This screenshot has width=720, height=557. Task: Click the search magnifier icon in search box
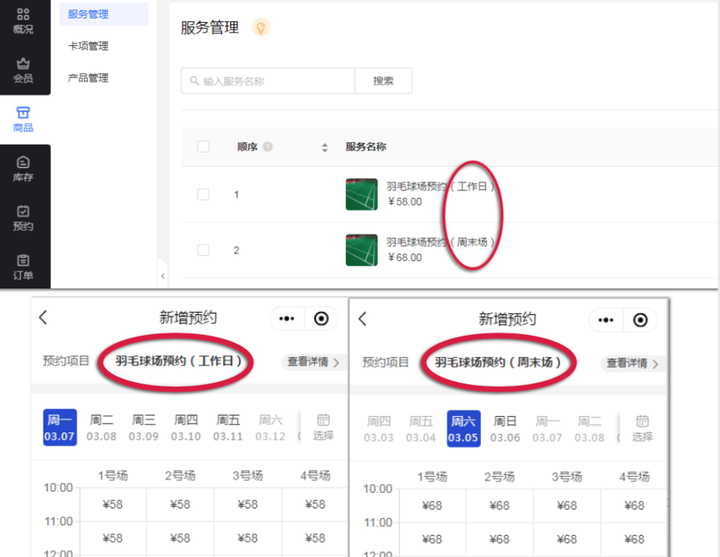click(193, 81)
